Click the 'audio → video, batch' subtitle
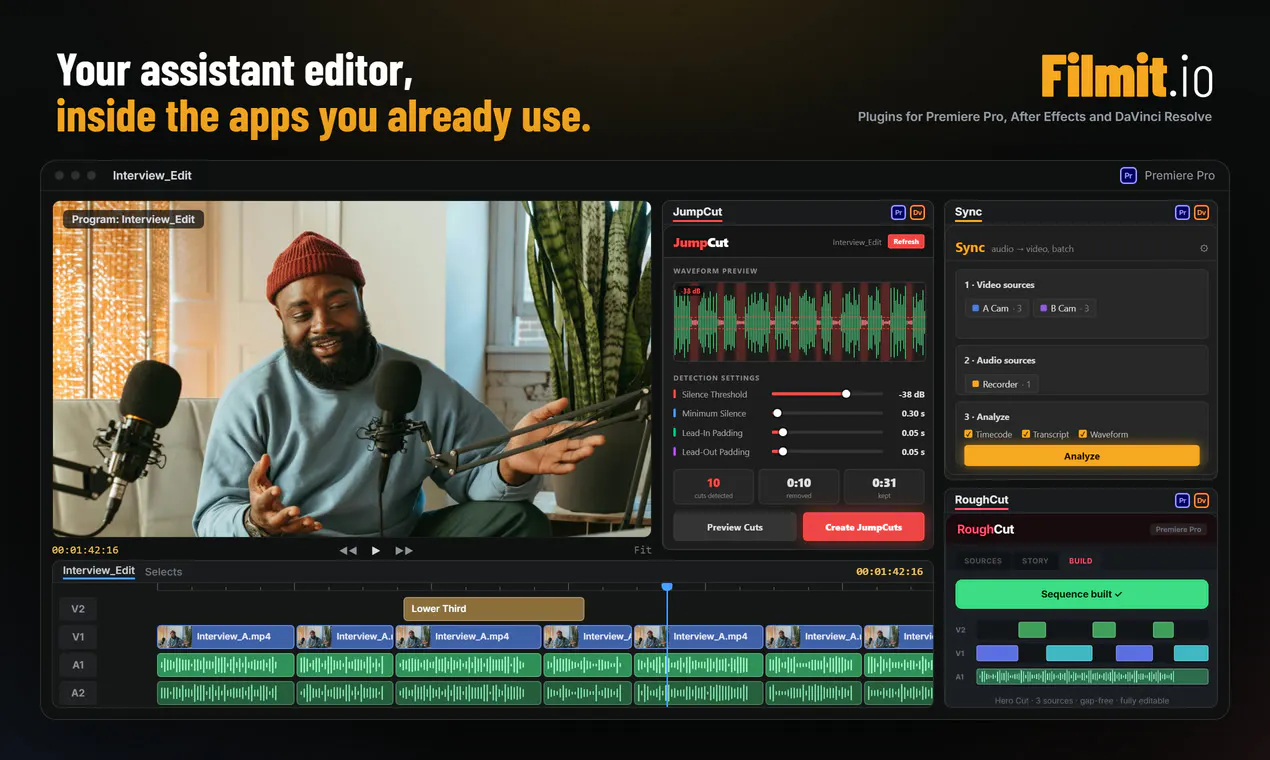Image resolution: width=1270 pixels, height=760 pixels. 1034,248
